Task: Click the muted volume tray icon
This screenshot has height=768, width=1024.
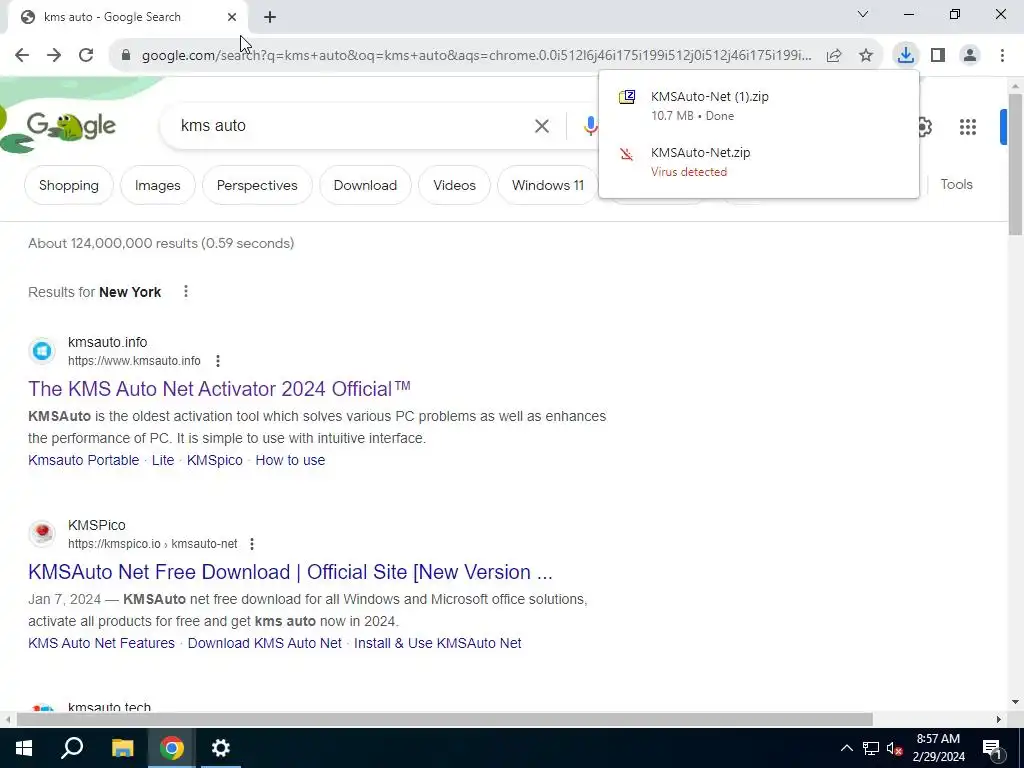Action: coord(894,748)
